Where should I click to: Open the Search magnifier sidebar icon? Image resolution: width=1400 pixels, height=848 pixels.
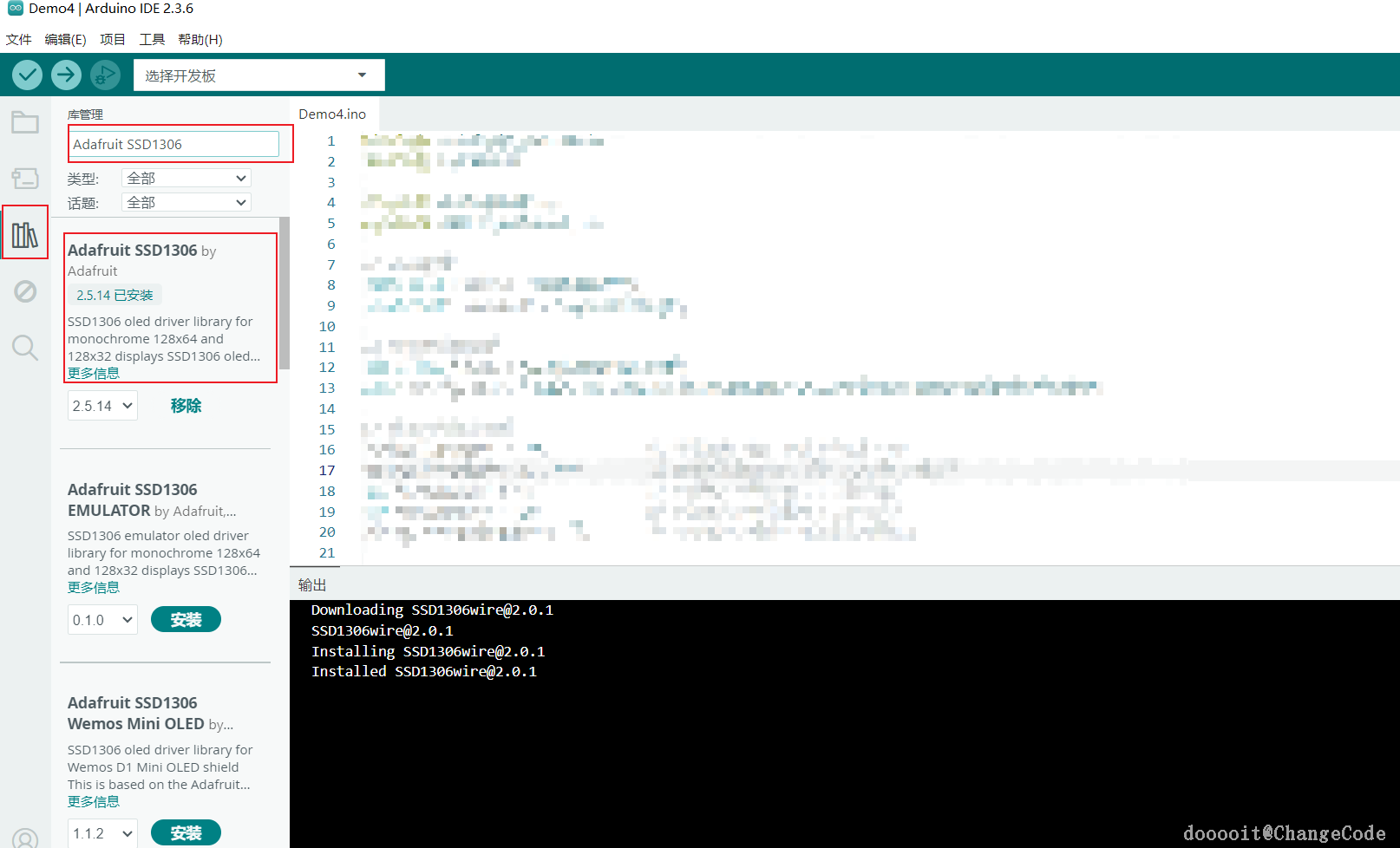click(25, 348)
